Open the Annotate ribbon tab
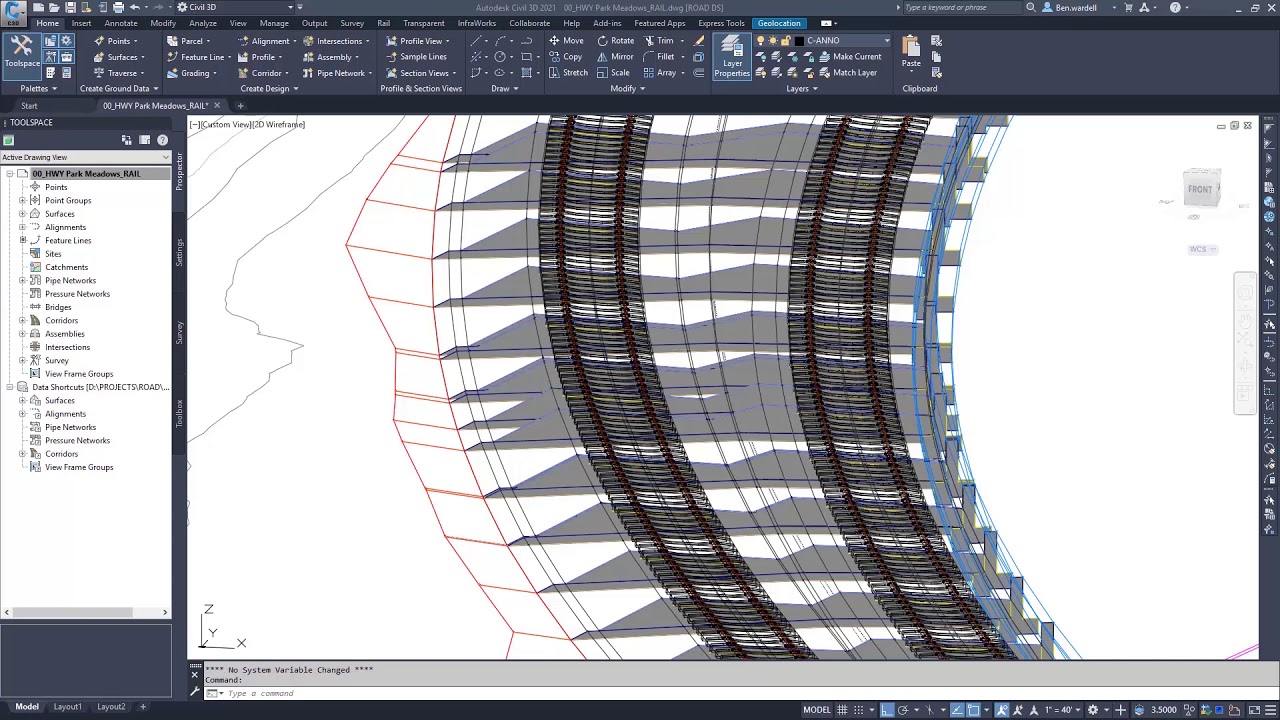1280x720 pixels. [121, 23]
